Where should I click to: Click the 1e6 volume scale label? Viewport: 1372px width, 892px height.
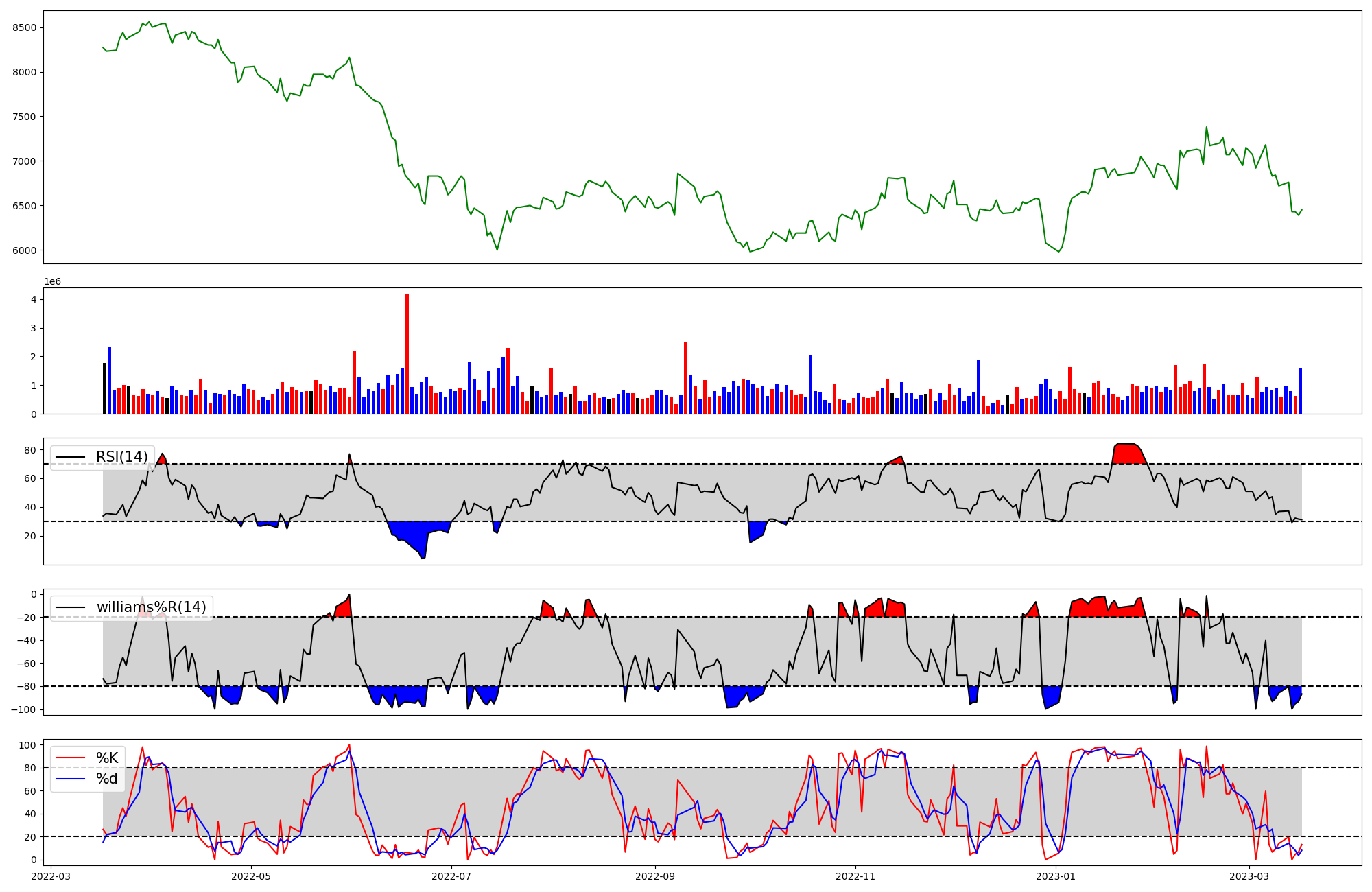[x=53, y=282]
